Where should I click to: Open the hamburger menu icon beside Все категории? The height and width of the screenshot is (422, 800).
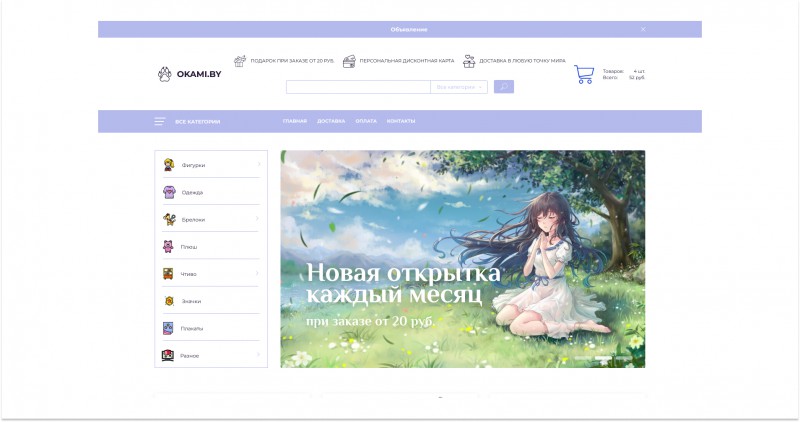click(x=160, y=121)
